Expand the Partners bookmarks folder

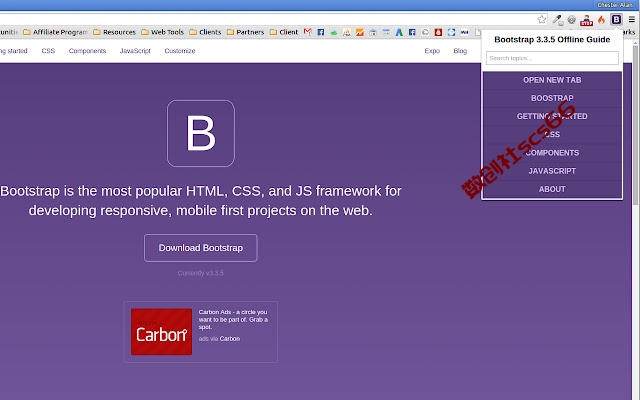(245, 32)
